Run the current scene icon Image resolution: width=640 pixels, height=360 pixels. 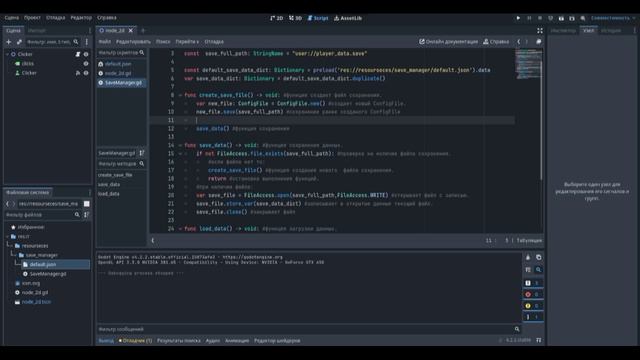pyautogui.click(x=561, y=18)
